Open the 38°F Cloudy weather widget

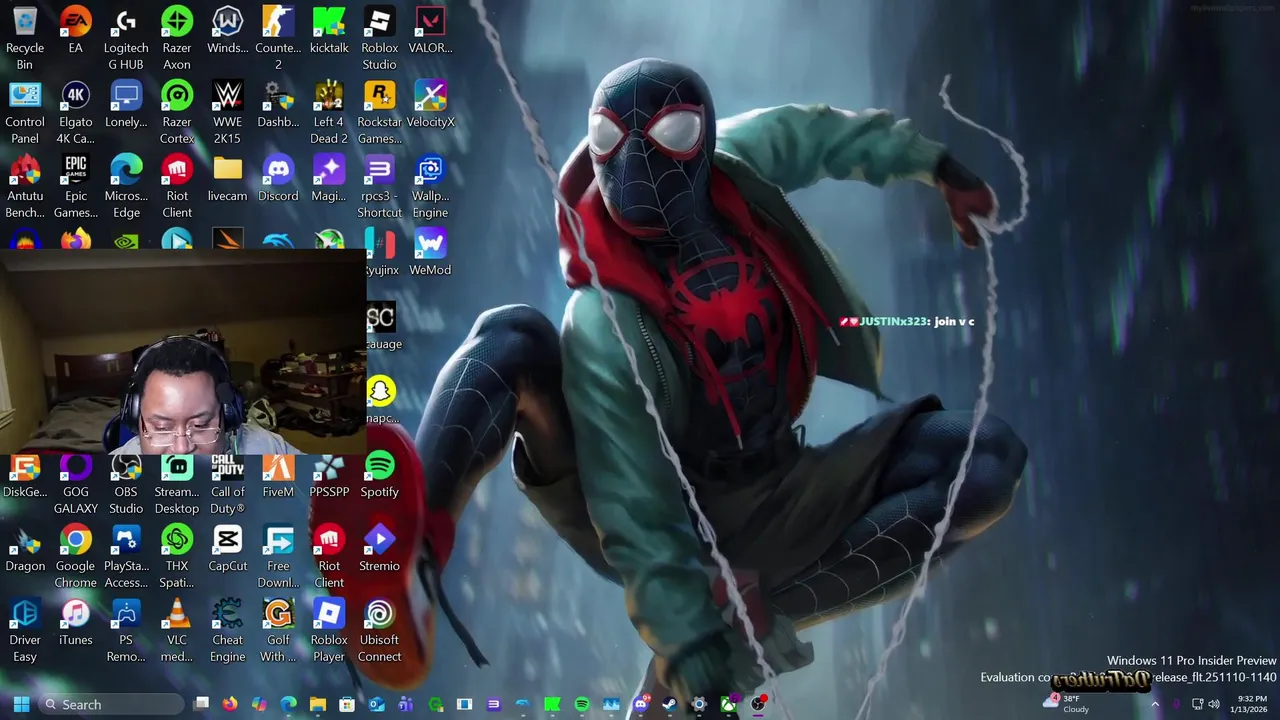pos(1066,703)
